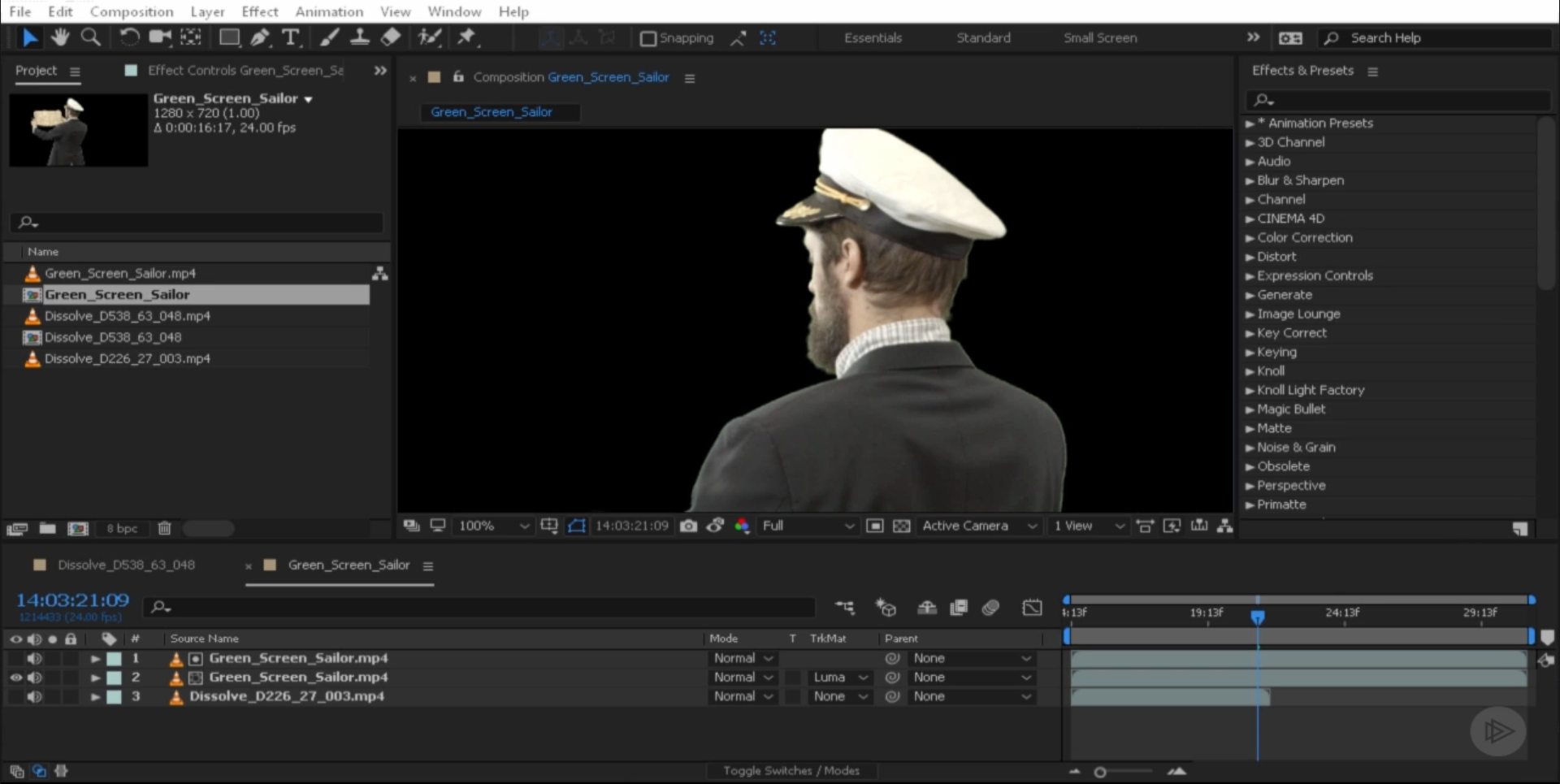Switch to Dissolve_D538_63_048 timeline tab
Viewport: 1560px width, 784px height.
tap(126, 565)
